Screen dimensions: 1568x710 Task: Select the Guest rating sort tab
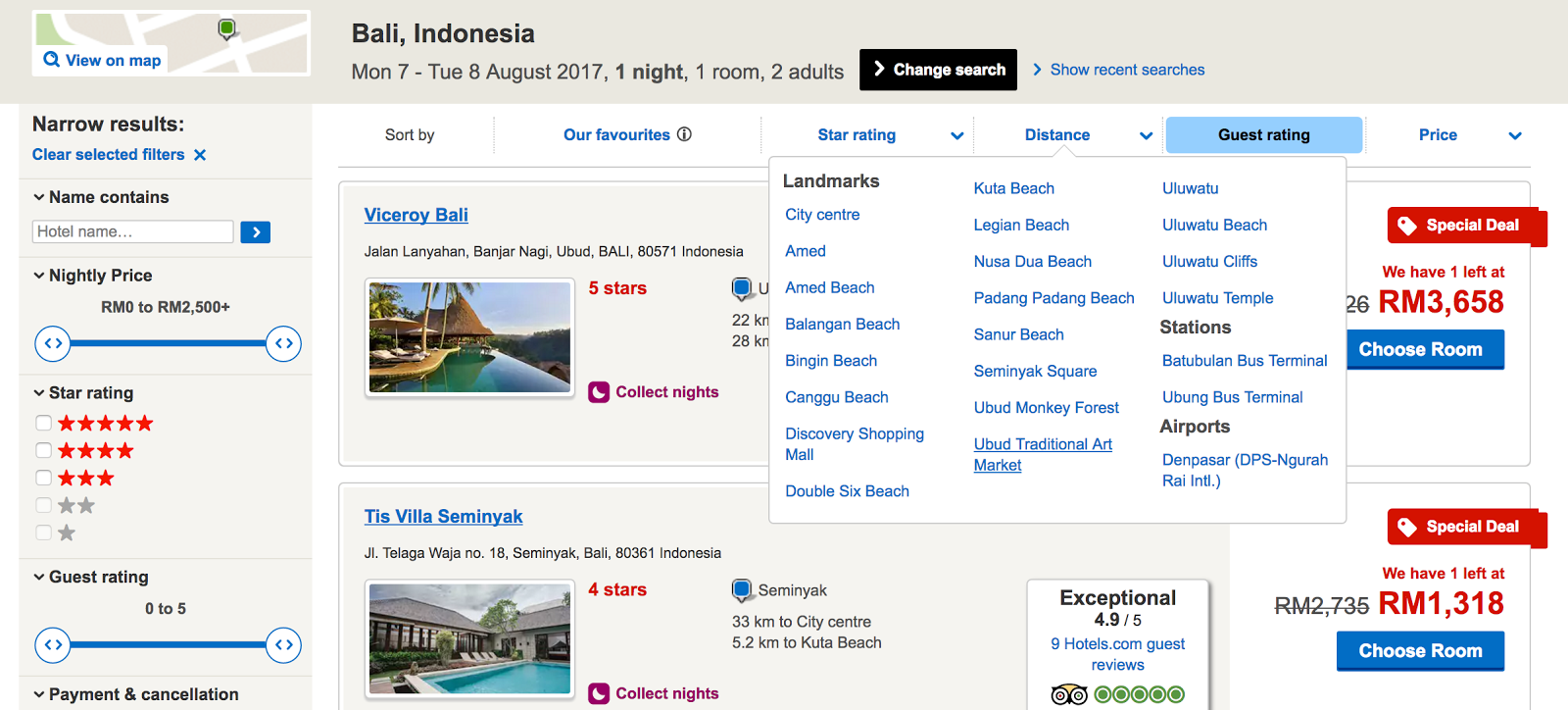click(1263, 135)
